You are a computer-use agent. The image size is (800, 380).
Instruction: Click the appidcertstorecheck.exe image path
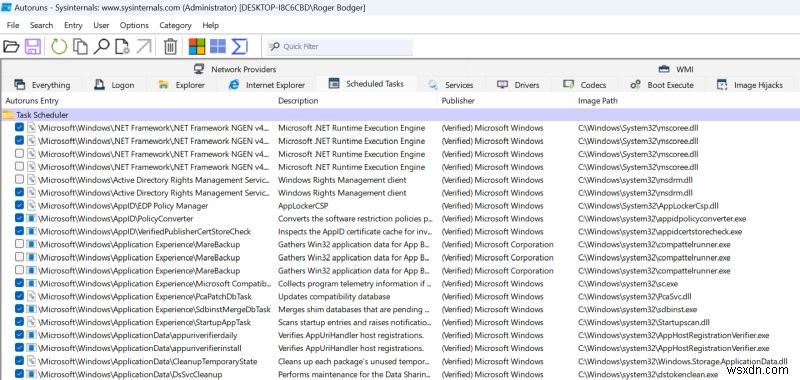(660, 232)
